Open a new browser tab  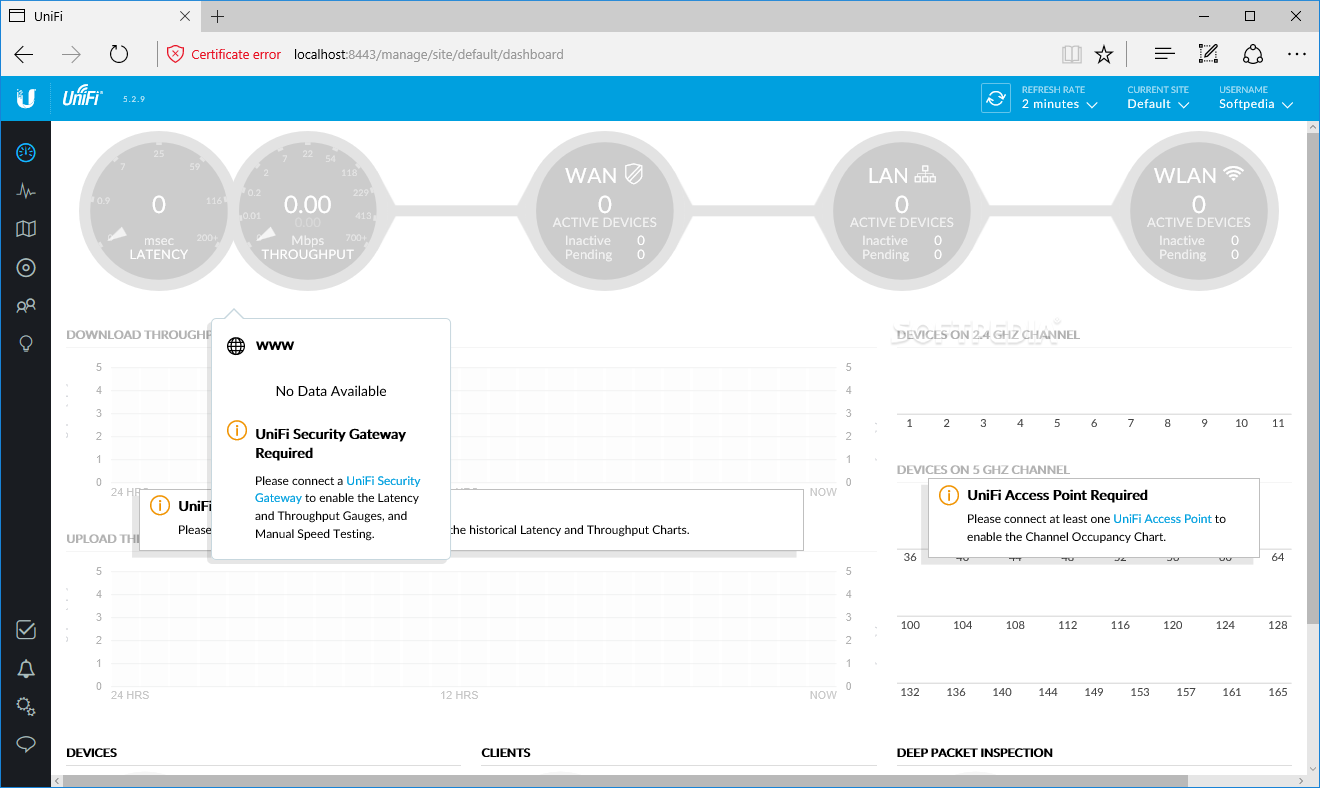pyautogui.click(x=218, y=16)
